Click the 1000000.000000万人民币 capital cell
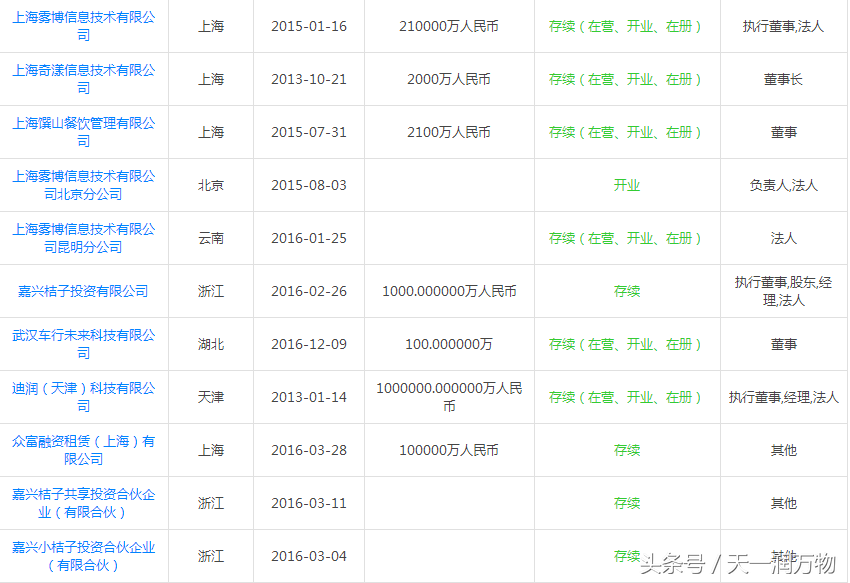This screenshot has width=850, height=583. (x=449, y=397)
